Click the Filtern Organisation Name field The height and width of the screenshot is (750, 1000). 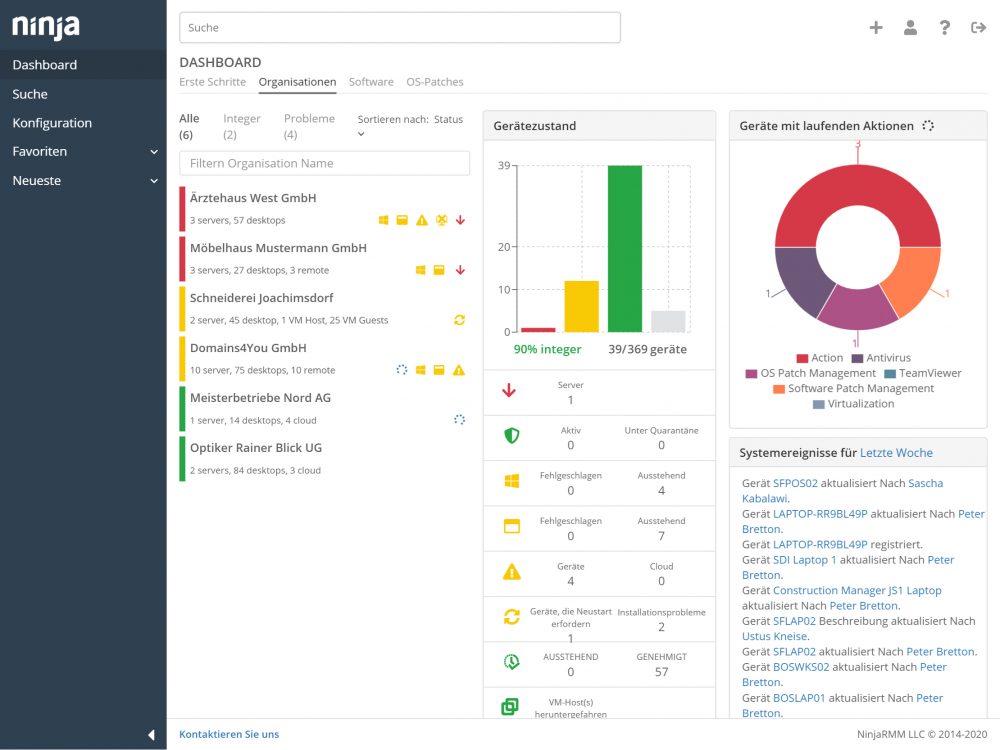pyautogui.click(x=325, y=163)
